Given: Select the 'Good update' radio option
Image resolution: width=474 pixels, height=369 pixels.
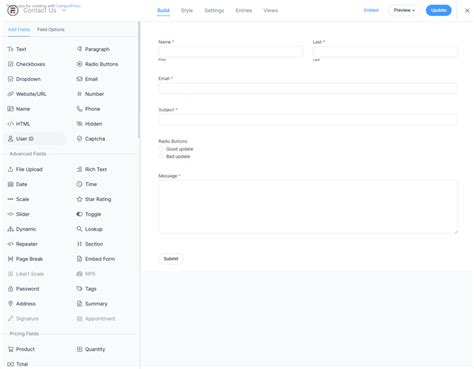Looking at the screenshot, I should click(162, 149).
